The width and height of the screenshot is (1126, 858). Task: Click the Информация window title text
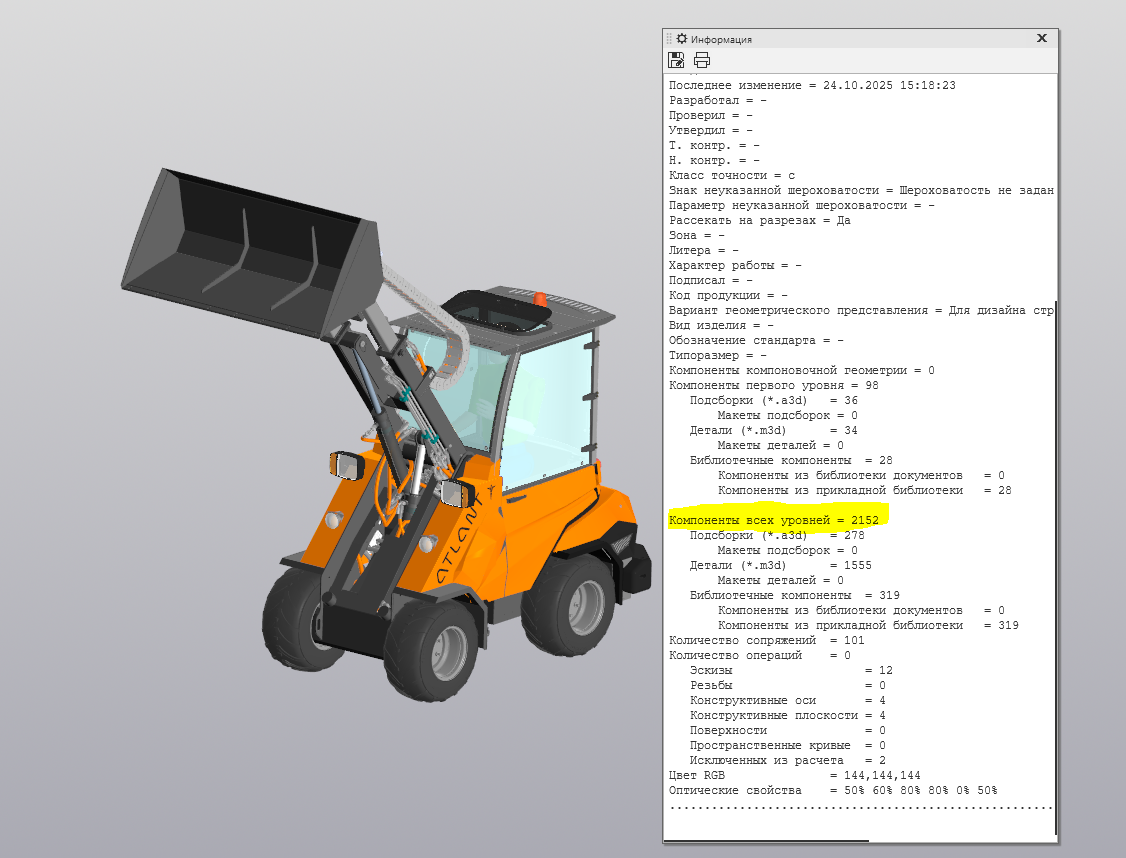[721, 40]
